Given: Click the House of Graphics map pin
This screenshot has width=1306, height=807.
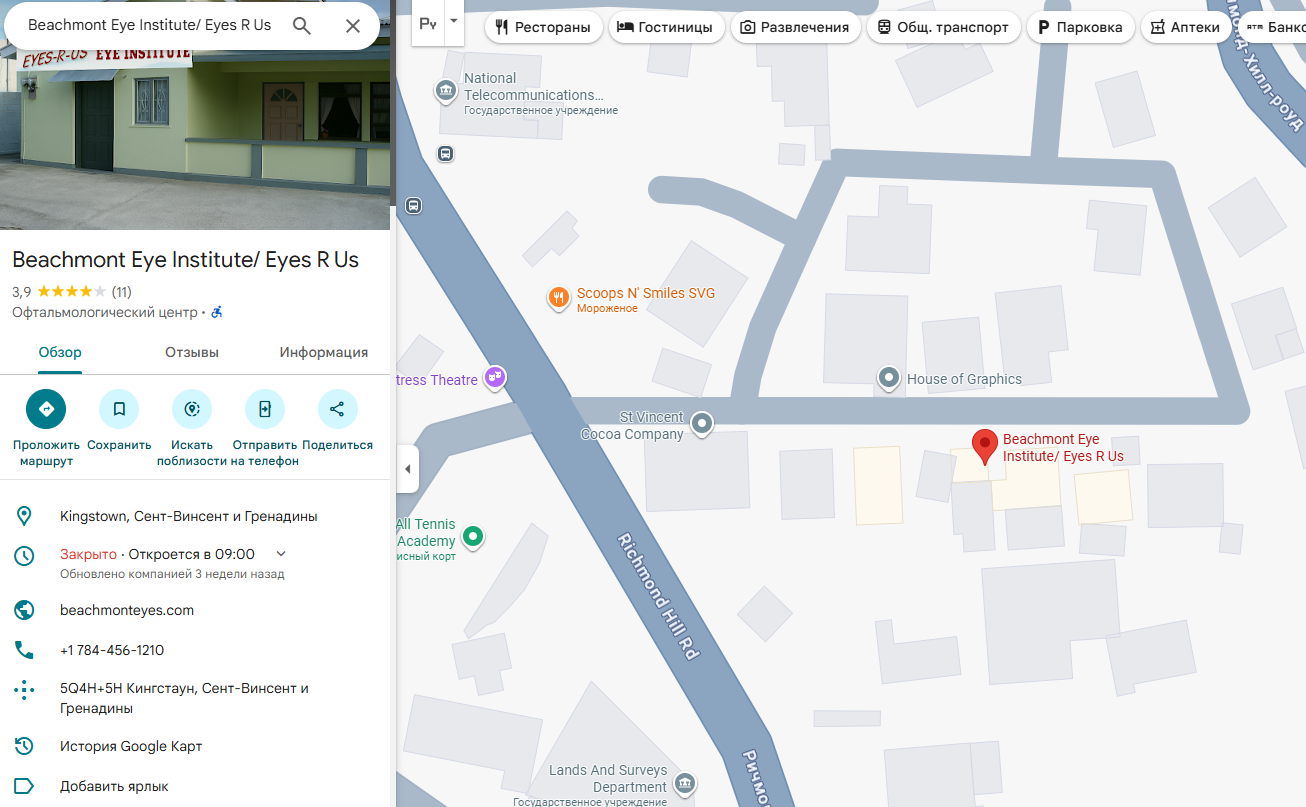Looking at the screenshot, I should tap(889, 378).
